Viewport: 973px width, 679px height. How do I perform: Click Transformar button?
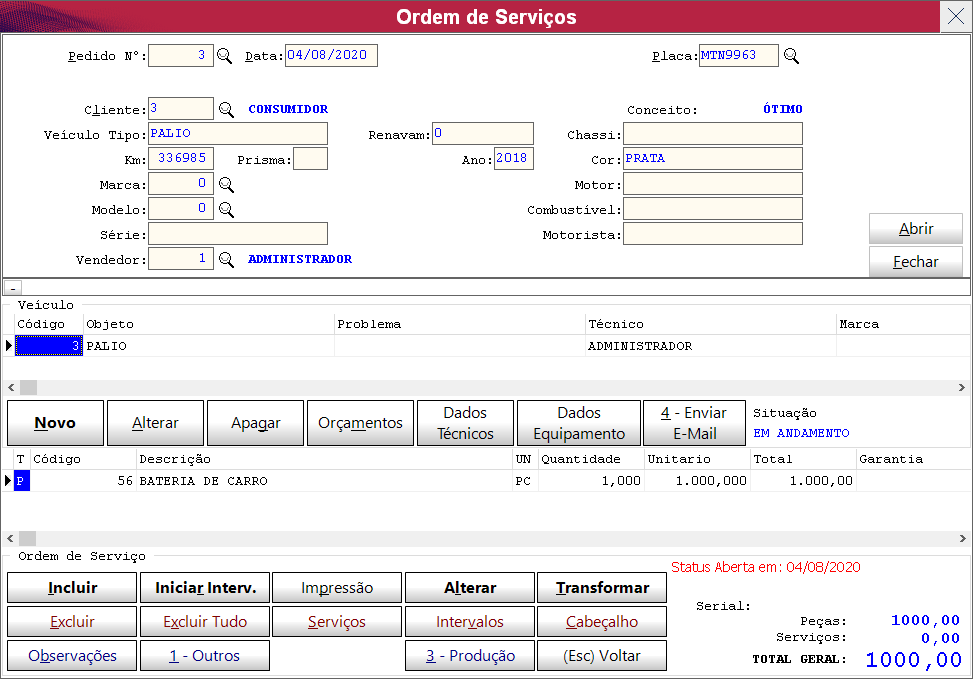pos(602,588)
